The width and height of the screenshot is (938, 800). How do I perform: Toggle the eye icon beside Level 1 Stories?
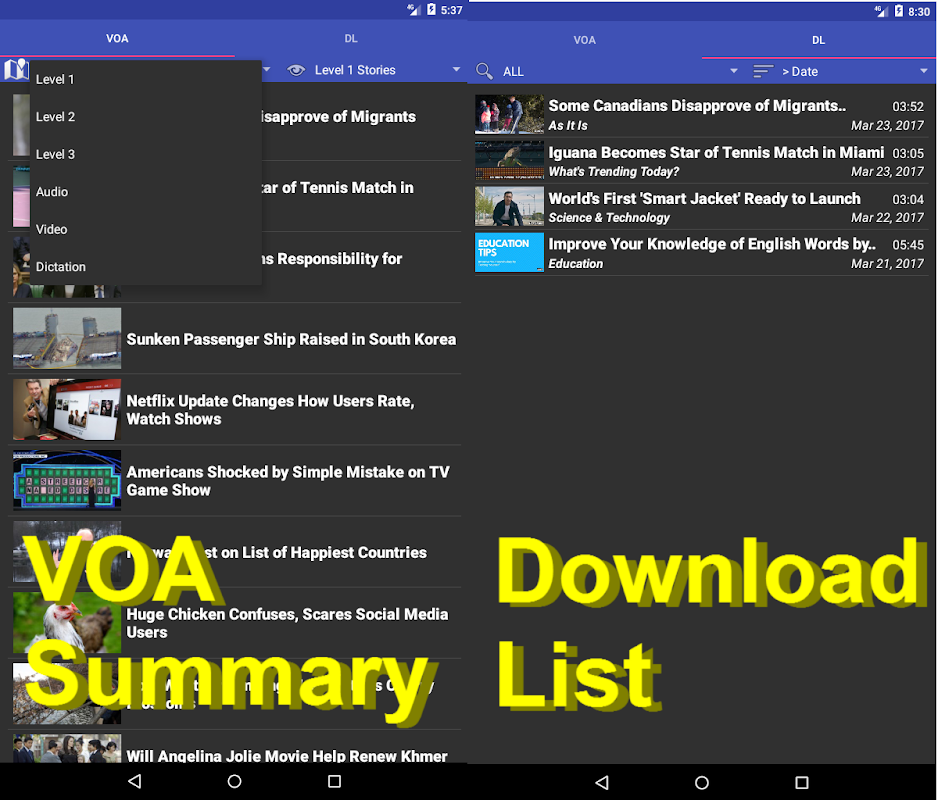(x=296, y=70)
